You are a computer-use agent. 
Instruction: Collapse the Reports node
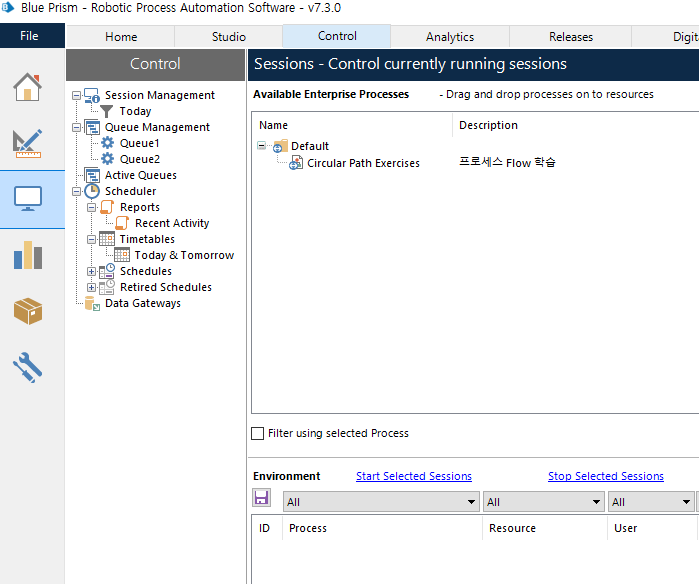pos(91,207)
